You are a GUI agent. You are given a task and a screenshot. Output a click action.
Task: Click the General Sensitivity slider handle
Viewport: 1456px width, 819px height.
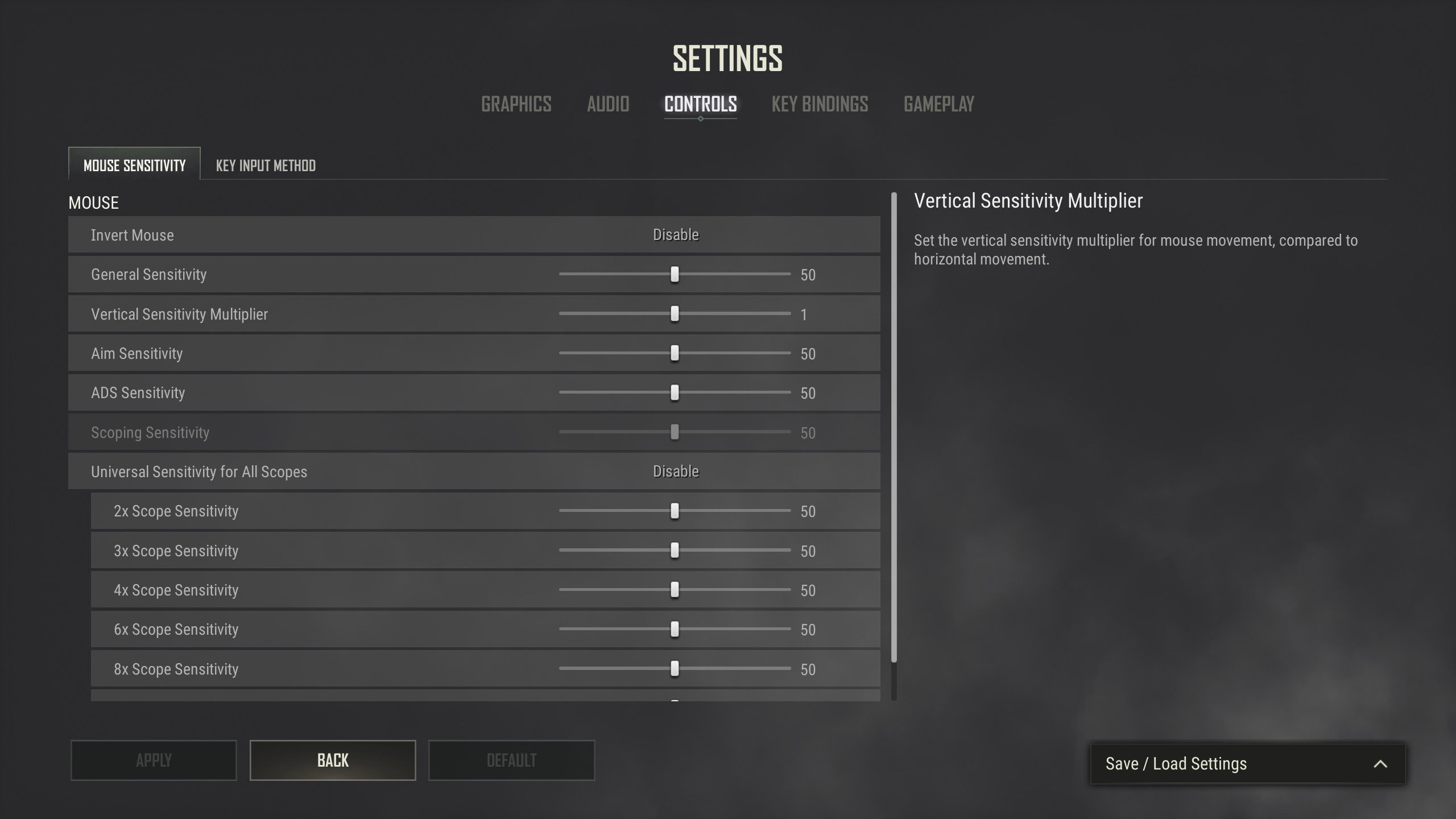click(x=675, y=274)
